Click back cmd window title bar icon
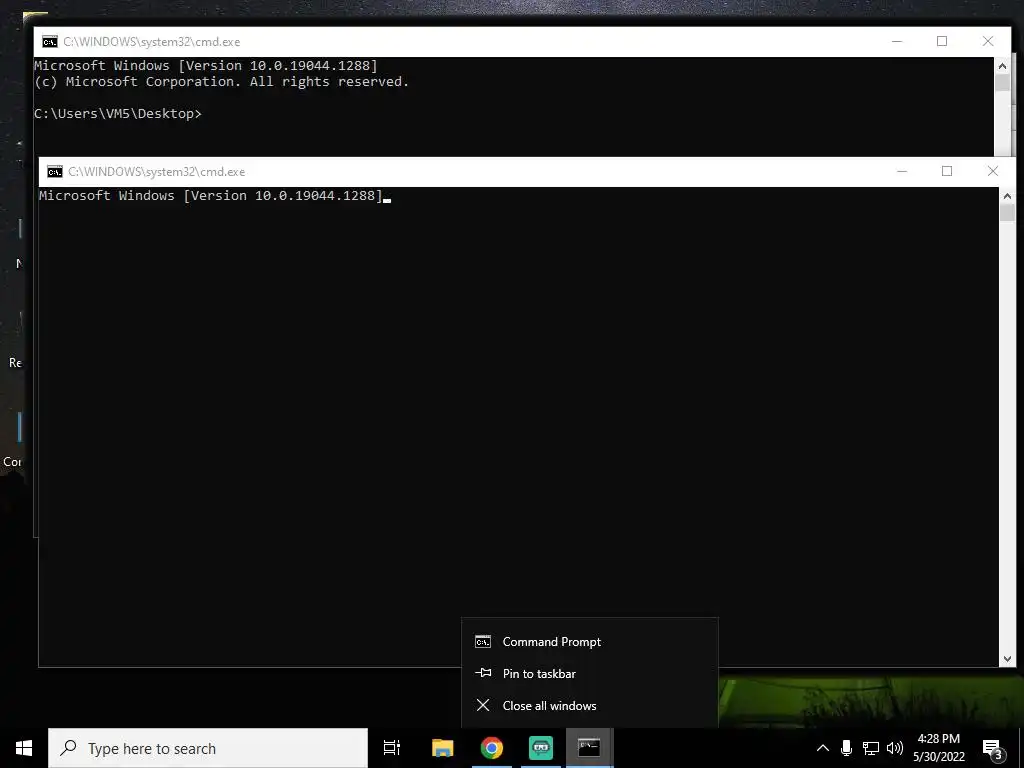This screenshot has width=1024, height=768. click(x=50, y=42)
